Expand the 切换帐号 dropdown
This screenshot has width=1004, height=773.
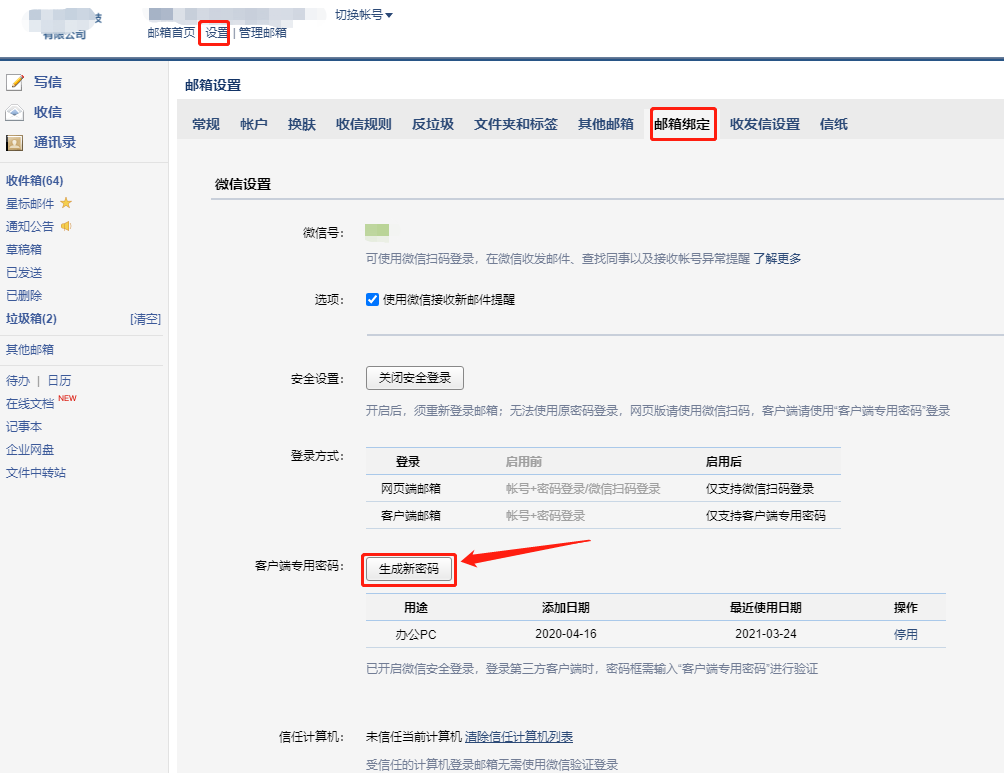click(x=364, y=15)
